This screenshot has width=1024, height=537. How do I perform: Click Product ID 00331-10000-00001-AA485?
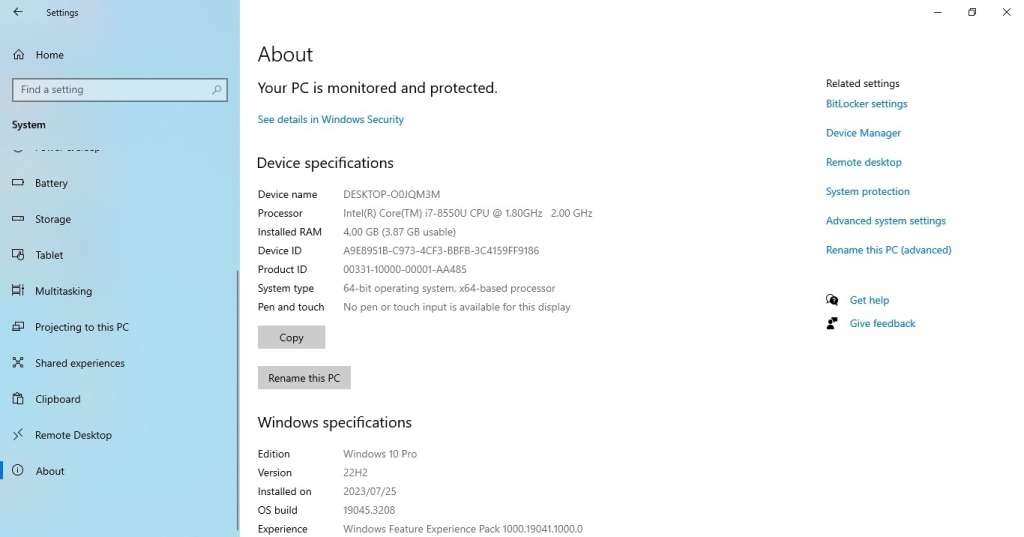coord(405,269)
